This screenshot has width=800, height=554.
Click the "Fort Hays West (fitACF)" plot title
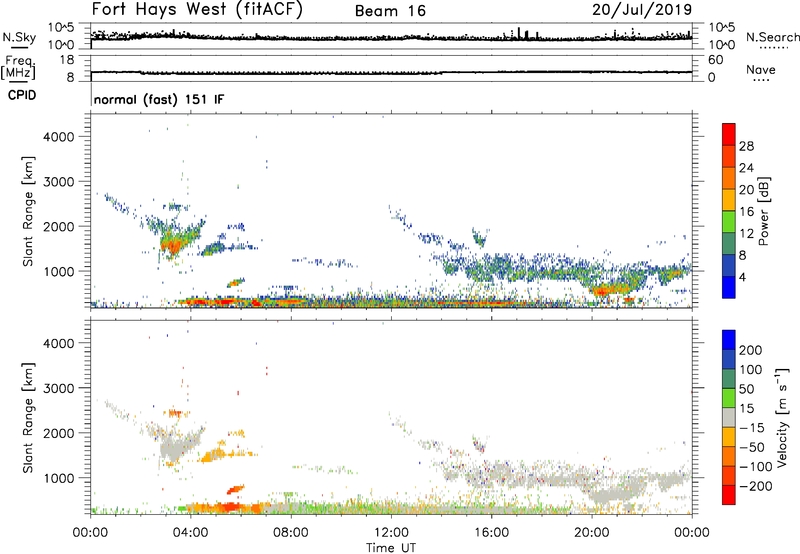[196, 10]
